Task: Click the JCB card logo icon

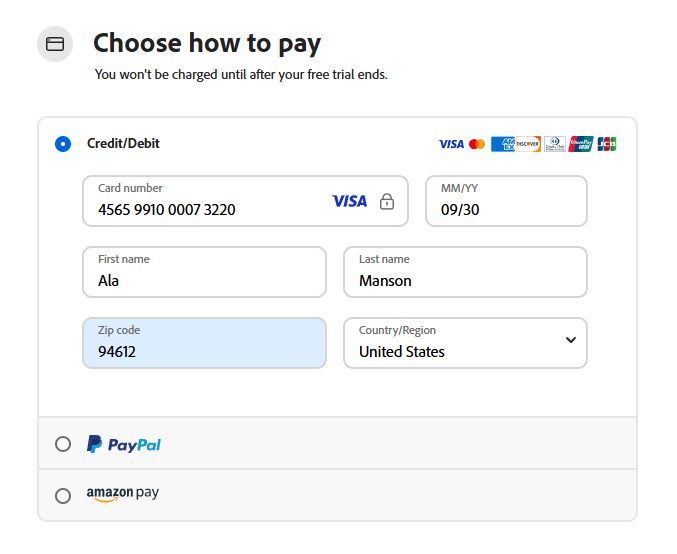Action: (x=606, y=144)
